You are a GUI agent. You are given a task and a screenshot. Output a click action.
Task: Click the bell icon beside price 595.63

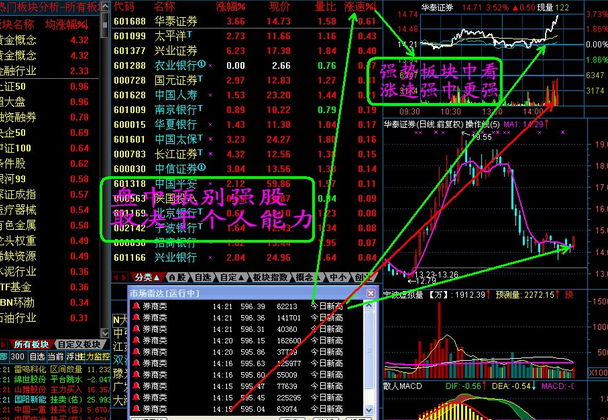point(136,363)
